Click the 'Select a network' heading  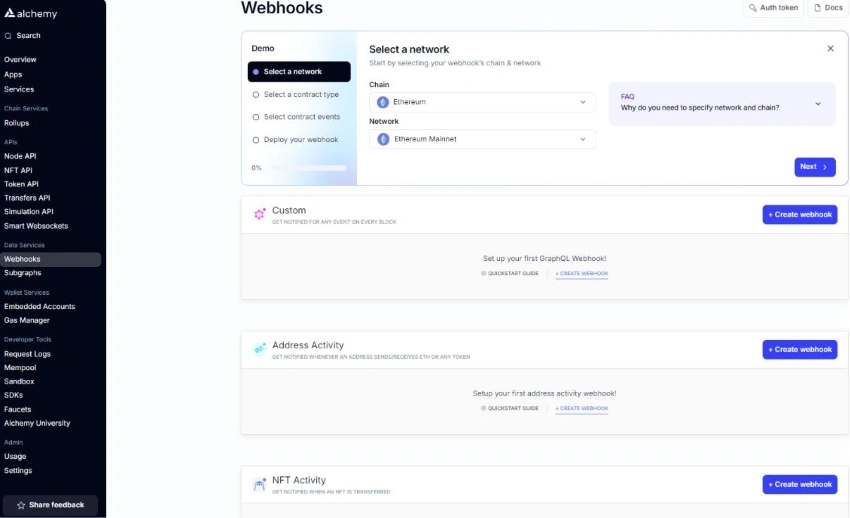click(x=409, y=49)
